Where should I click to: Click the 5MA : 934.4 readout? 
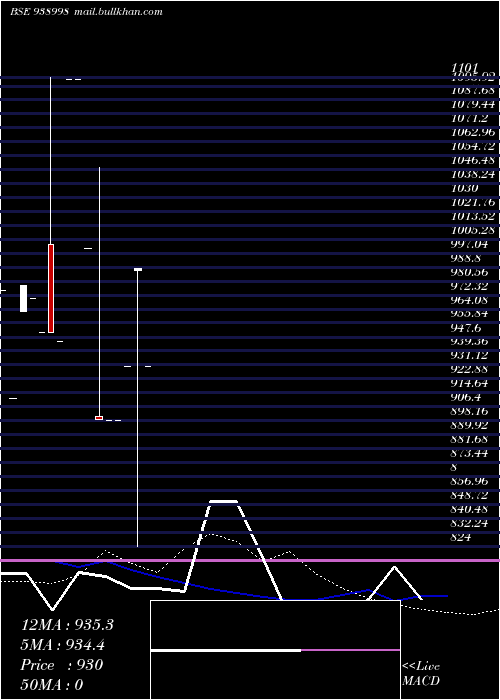[63, 645]
